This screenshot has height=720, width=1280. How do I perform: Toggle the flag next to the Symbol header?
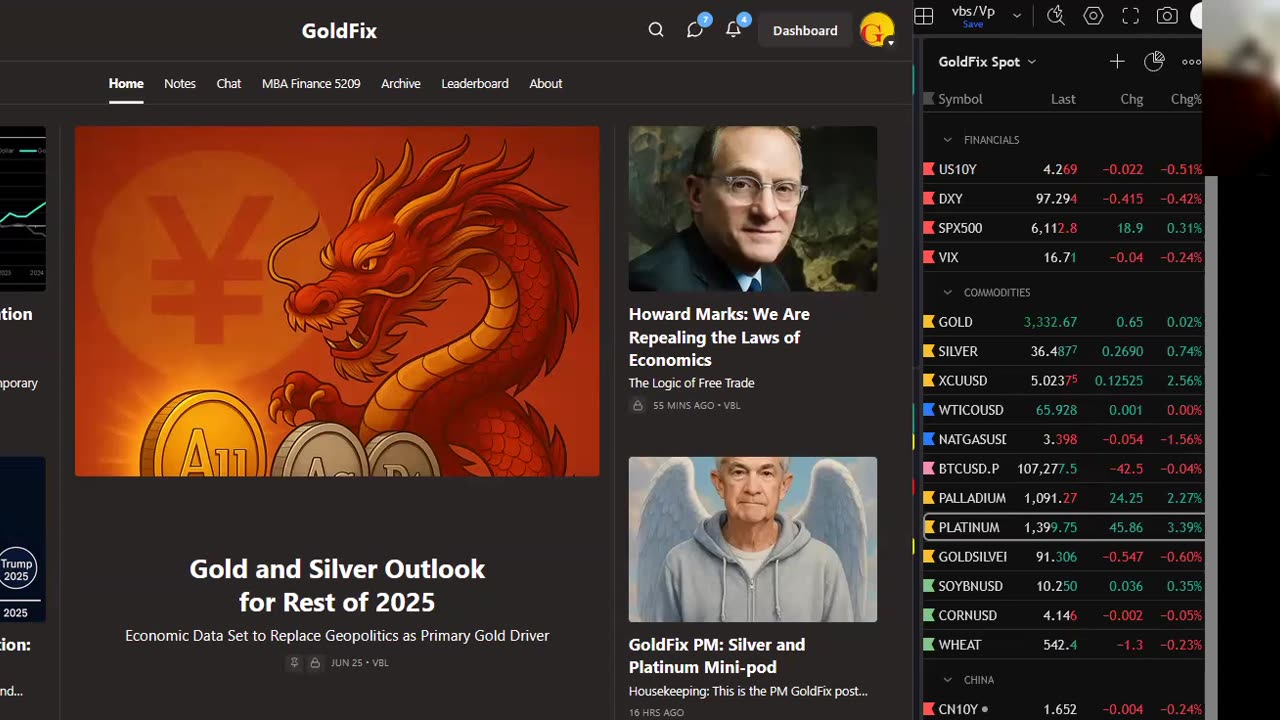[929, 99]
